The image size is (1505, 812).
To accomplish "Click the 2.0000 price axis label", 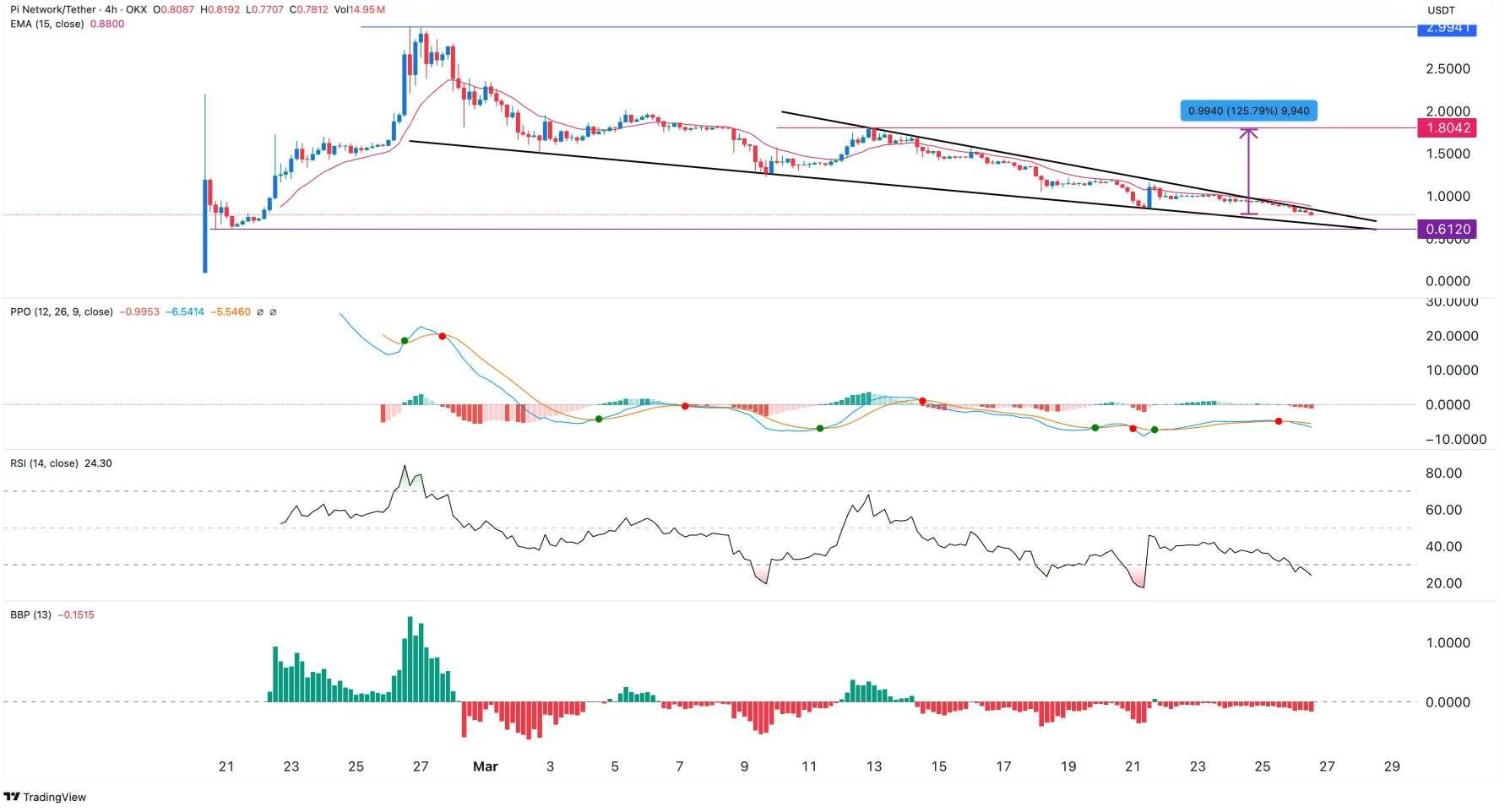I will pos(1448,111).
